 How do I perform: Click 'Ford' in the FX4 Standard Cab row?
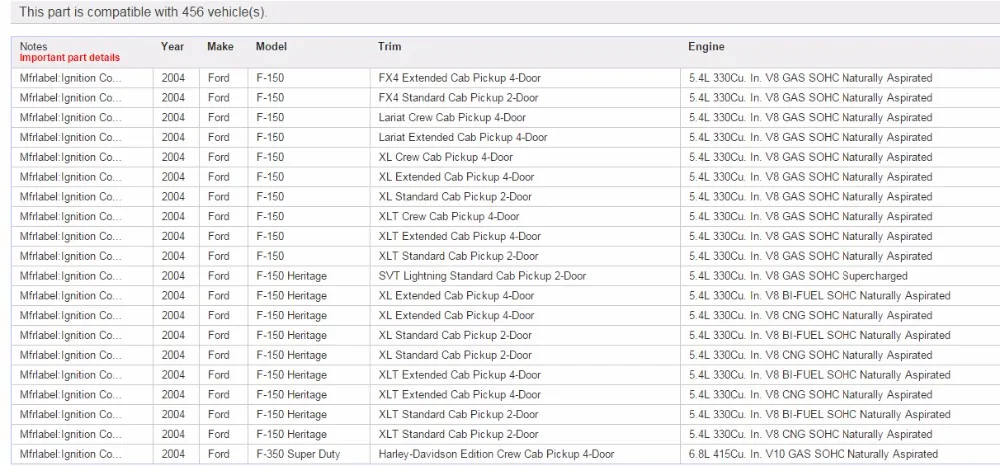pos(219,98)
